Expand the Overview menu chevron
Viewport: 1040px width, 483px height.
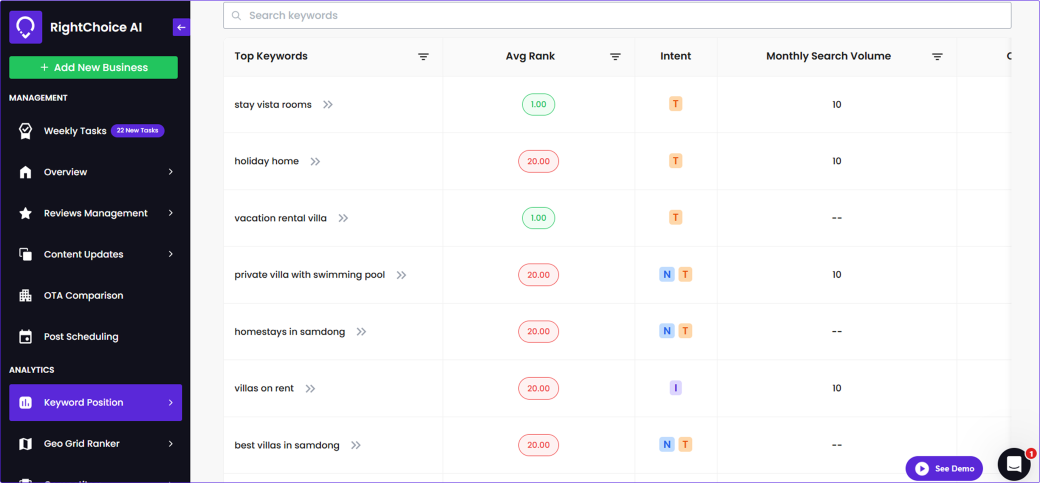click(x=170, y=172)
